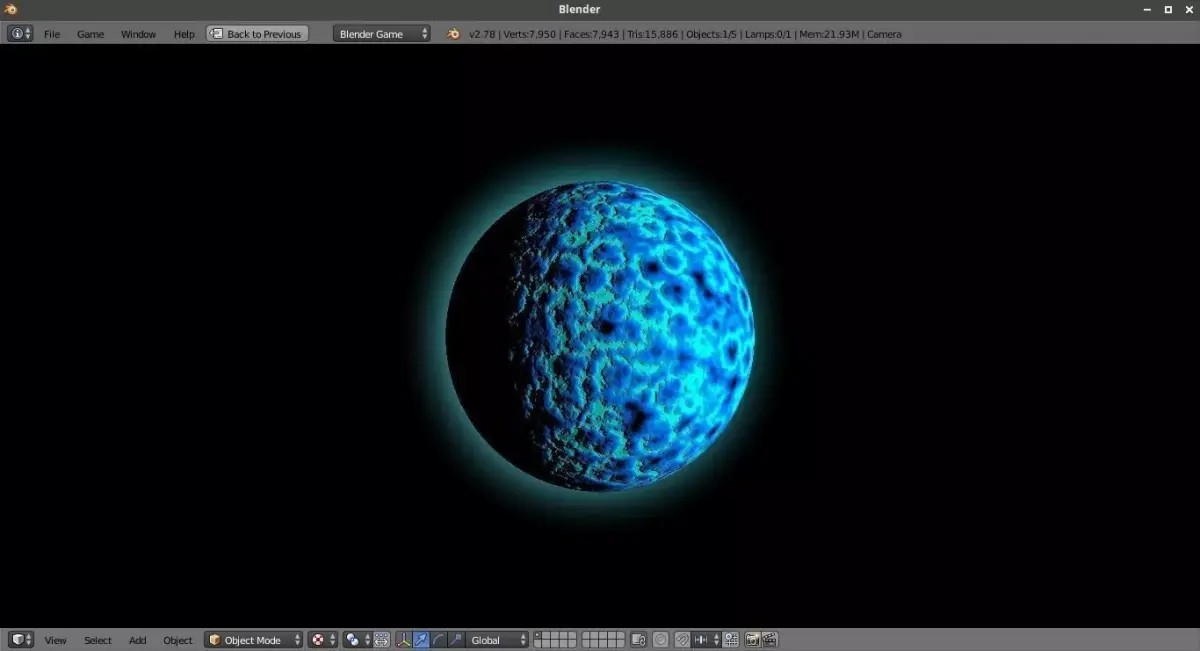Open the Info editor type selector
Image resolution: width=1200 pixels, height=651 pixels.
coord(20,33)
